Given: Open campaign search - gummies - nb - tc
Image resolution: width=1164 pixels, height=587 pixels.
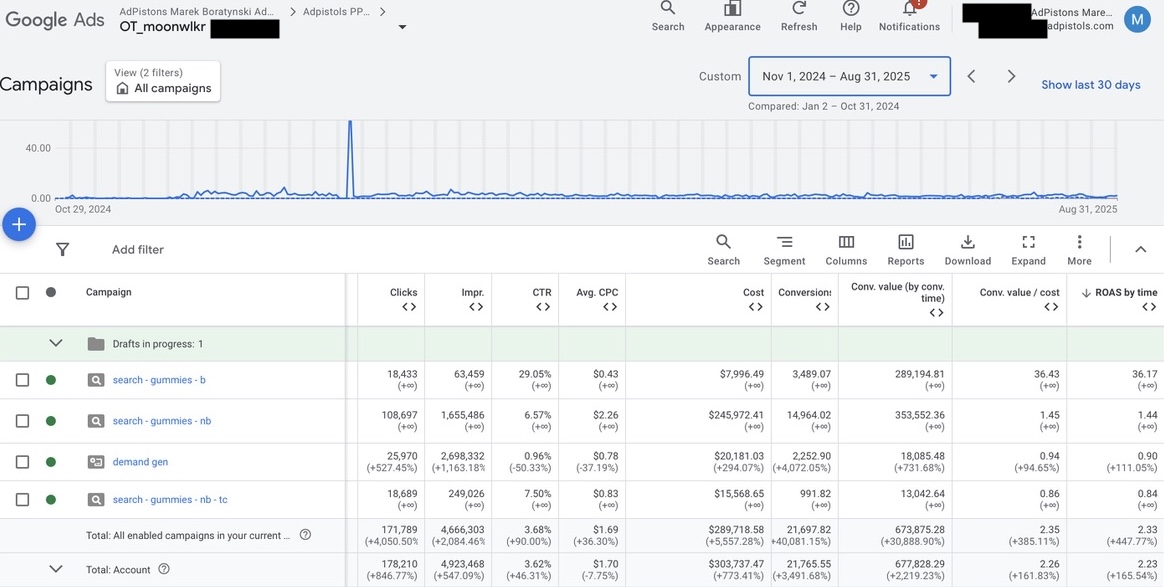Looking at the screenshot, I should click(170, 499).
